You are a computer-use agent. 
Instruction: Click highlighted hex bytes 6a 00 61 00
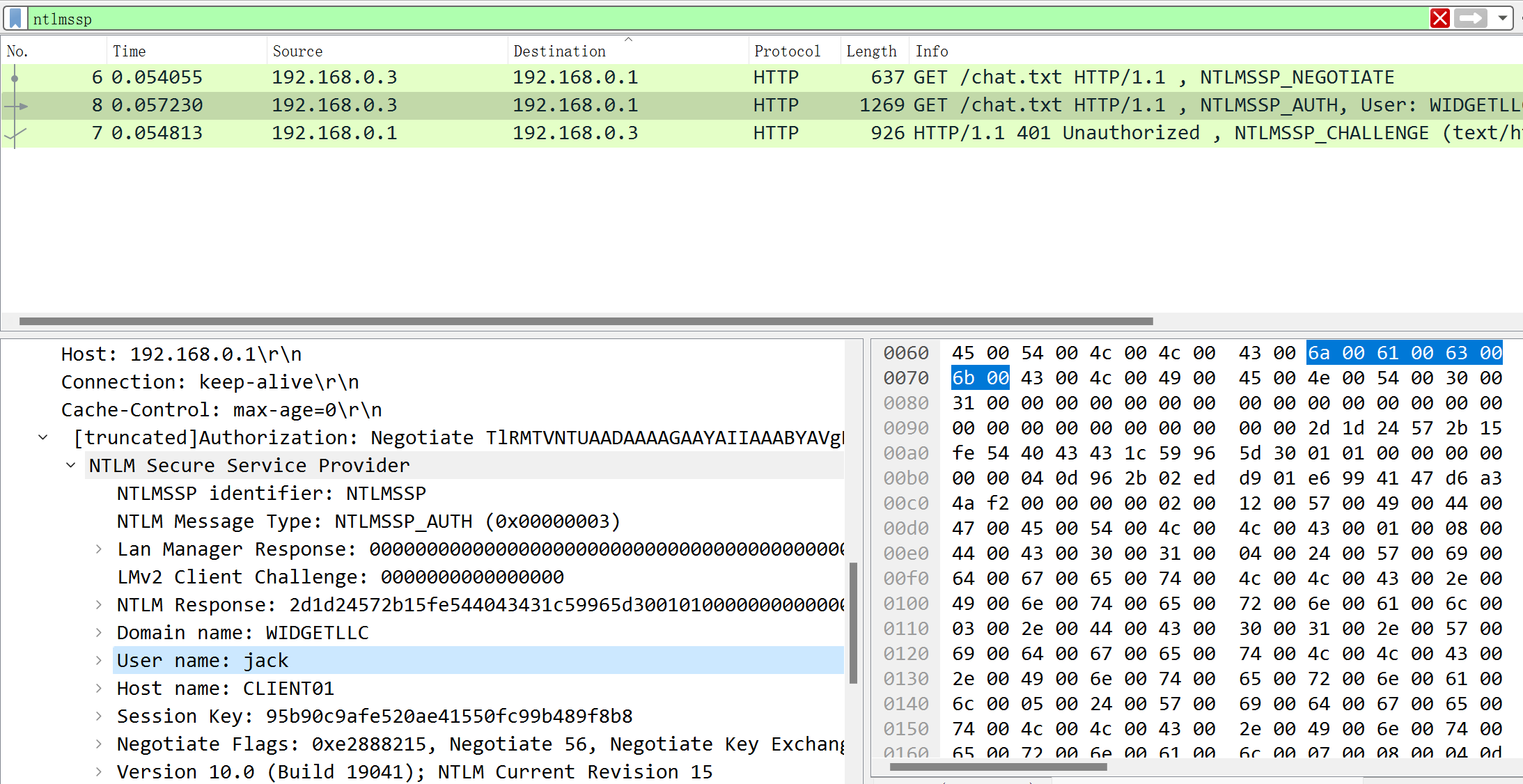click(x=1370, y=353)
